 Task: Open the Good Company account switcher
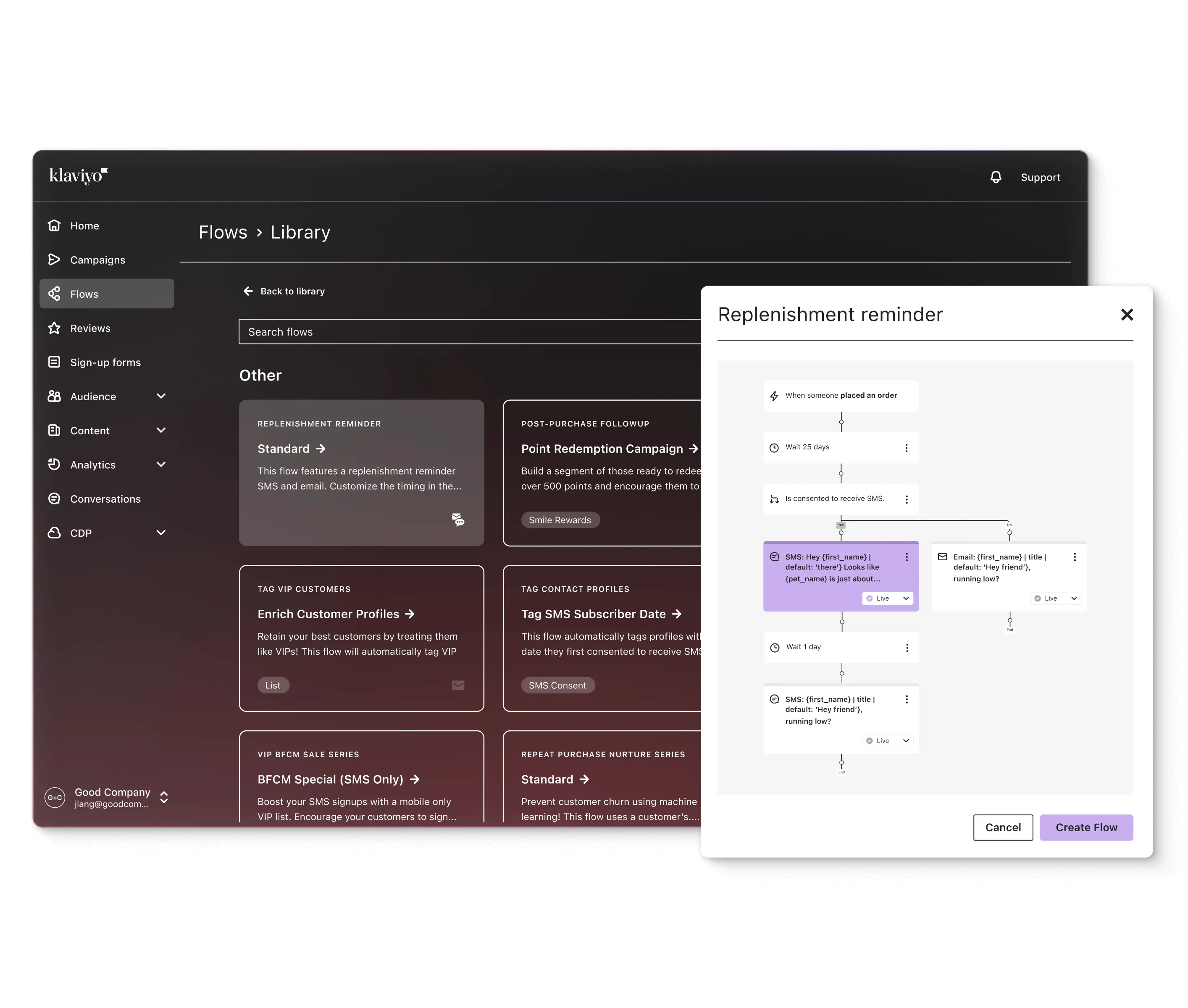point(164,797)
